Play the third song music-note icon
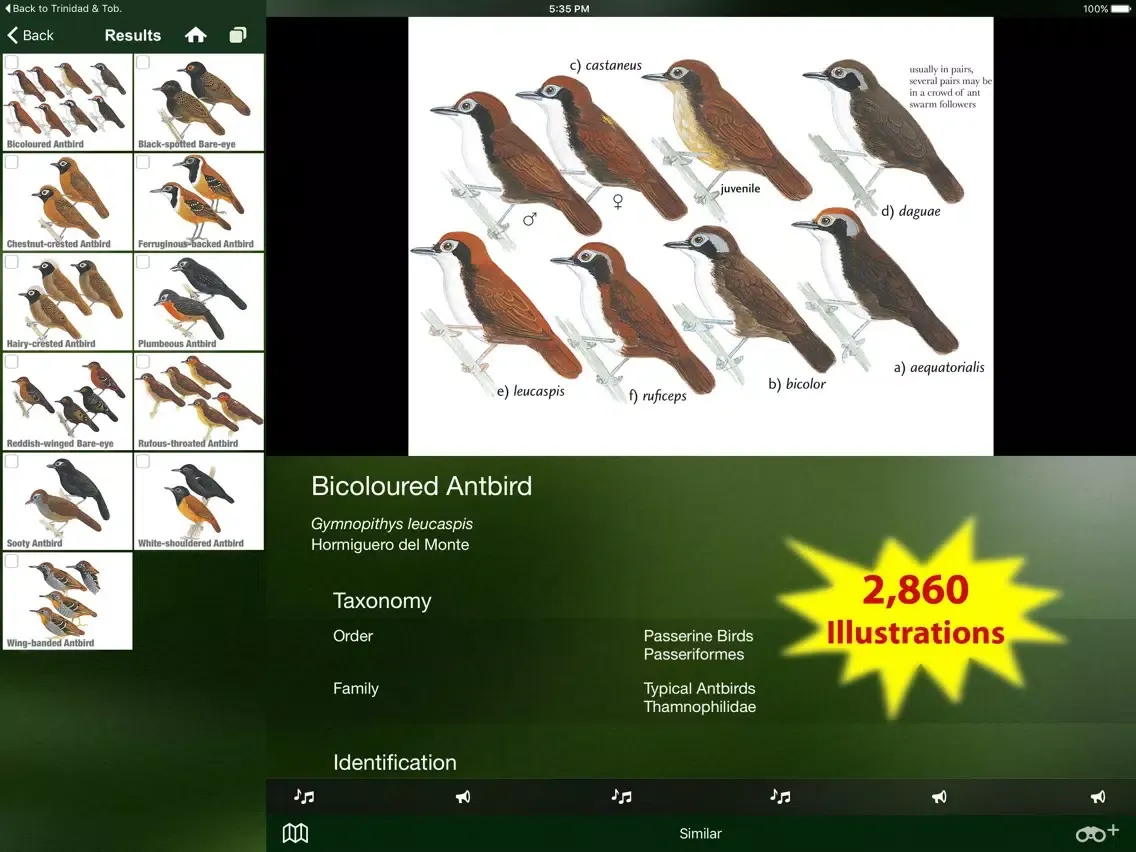Image resolution: width=1136 pixels, height=852 pixels. 780,797
